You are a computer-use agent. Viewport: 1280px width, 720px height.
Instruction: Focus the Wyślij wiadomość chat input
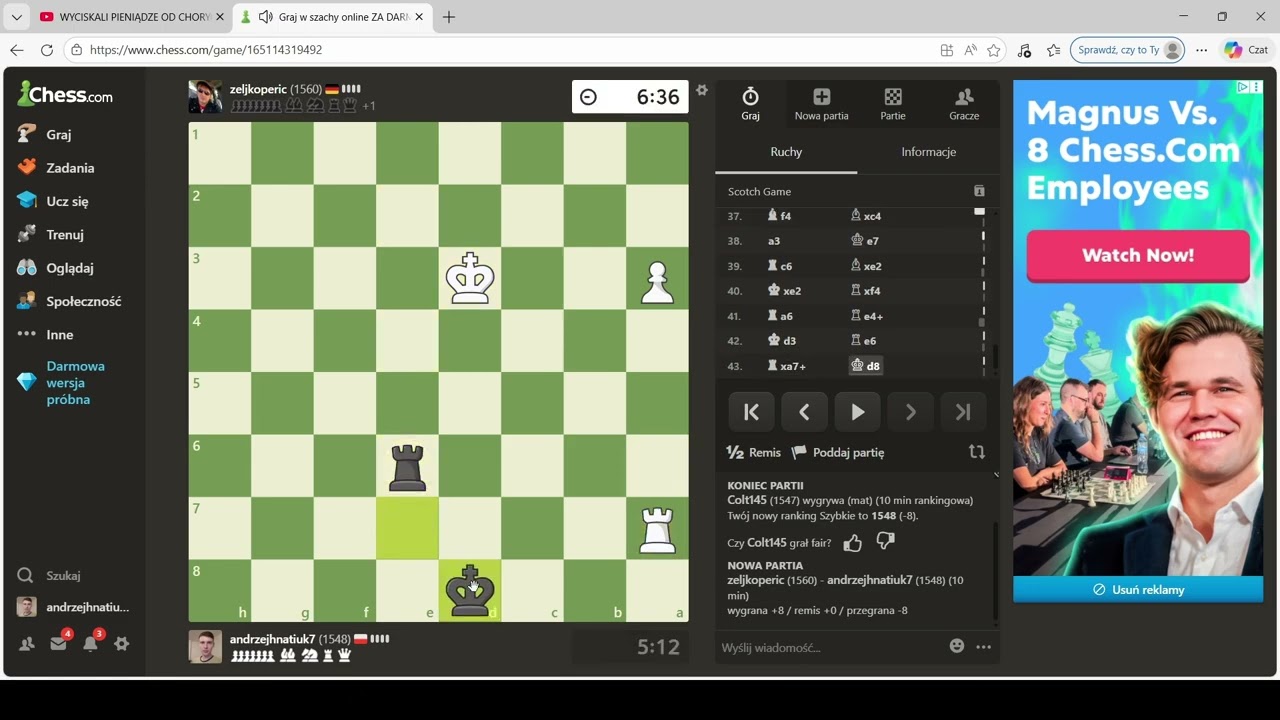pyautogui.click(x=830, y=647)
